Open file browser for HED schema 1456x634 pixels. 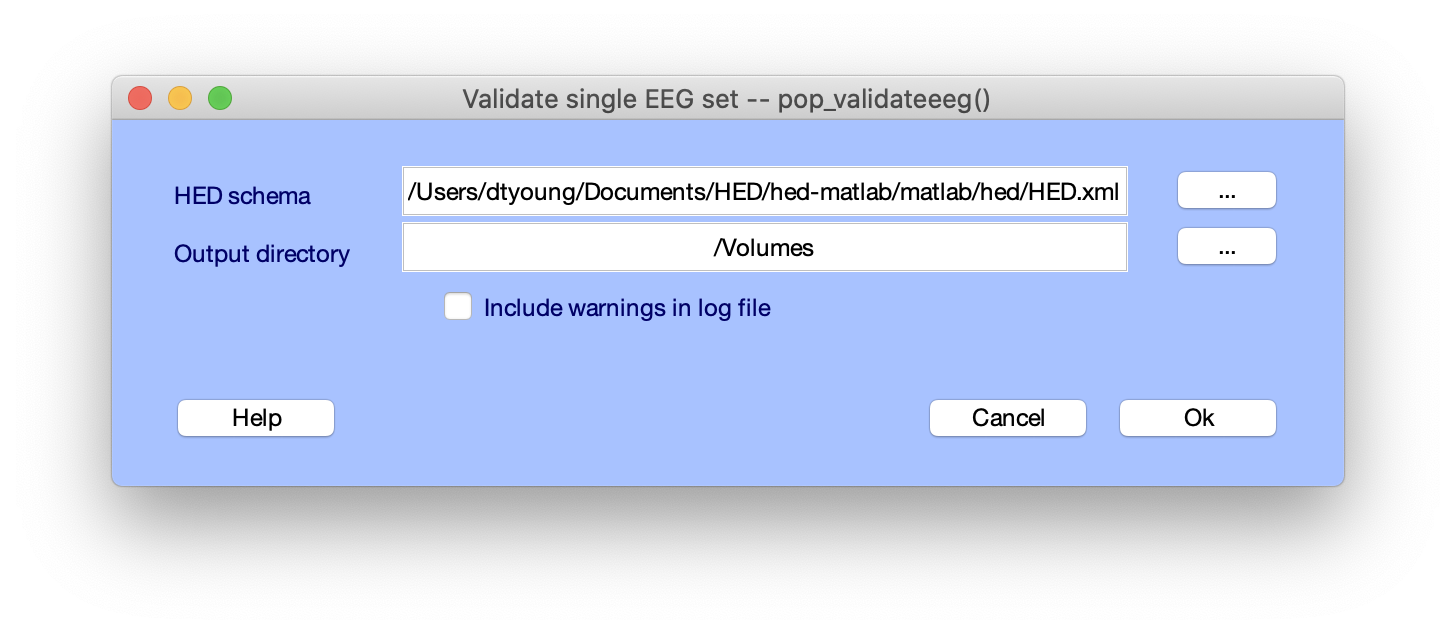1226,190
